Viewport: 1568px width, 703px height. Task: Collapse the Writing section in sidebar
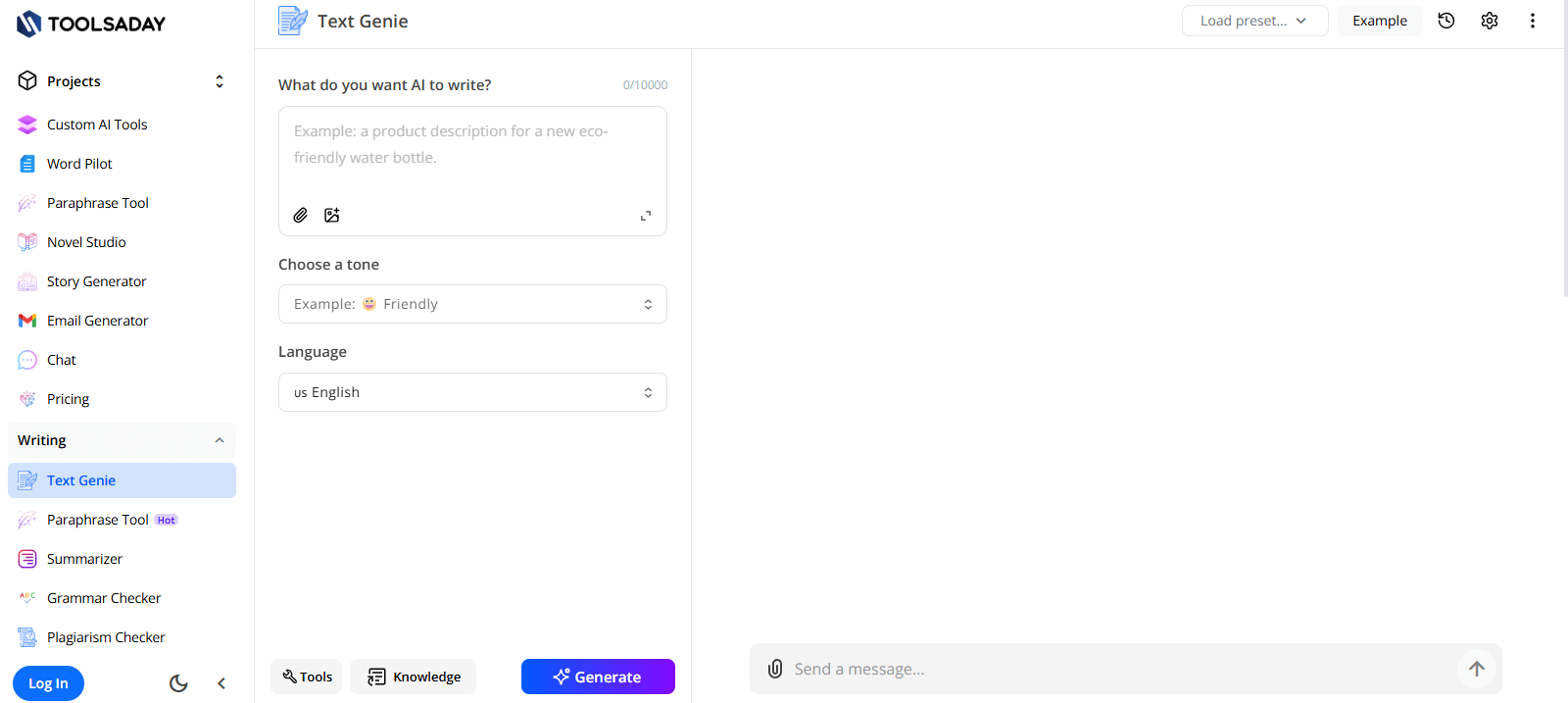point(220,441)
